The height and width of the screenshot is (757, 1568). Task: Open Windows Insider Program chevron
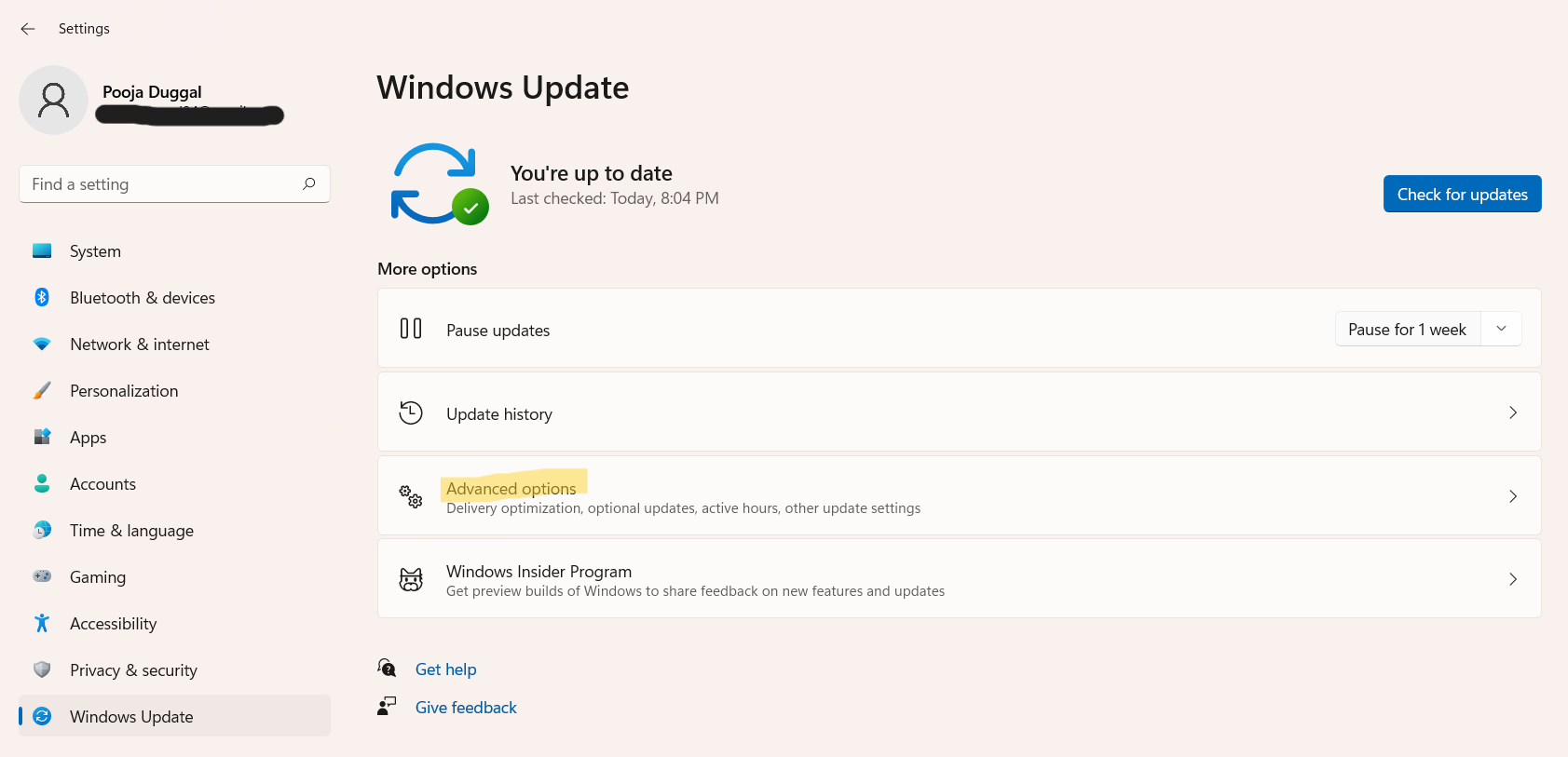coord(1512,579)
